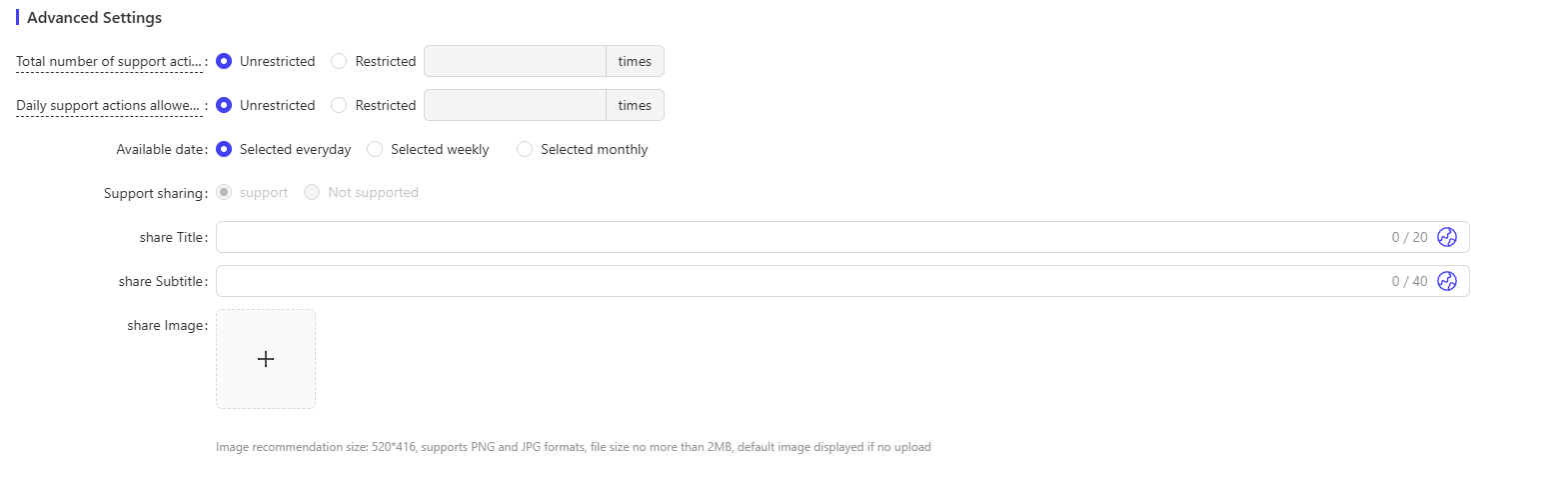Click the Total number of support actions label
1568x490 pixels.
click(x=109, y=61)
